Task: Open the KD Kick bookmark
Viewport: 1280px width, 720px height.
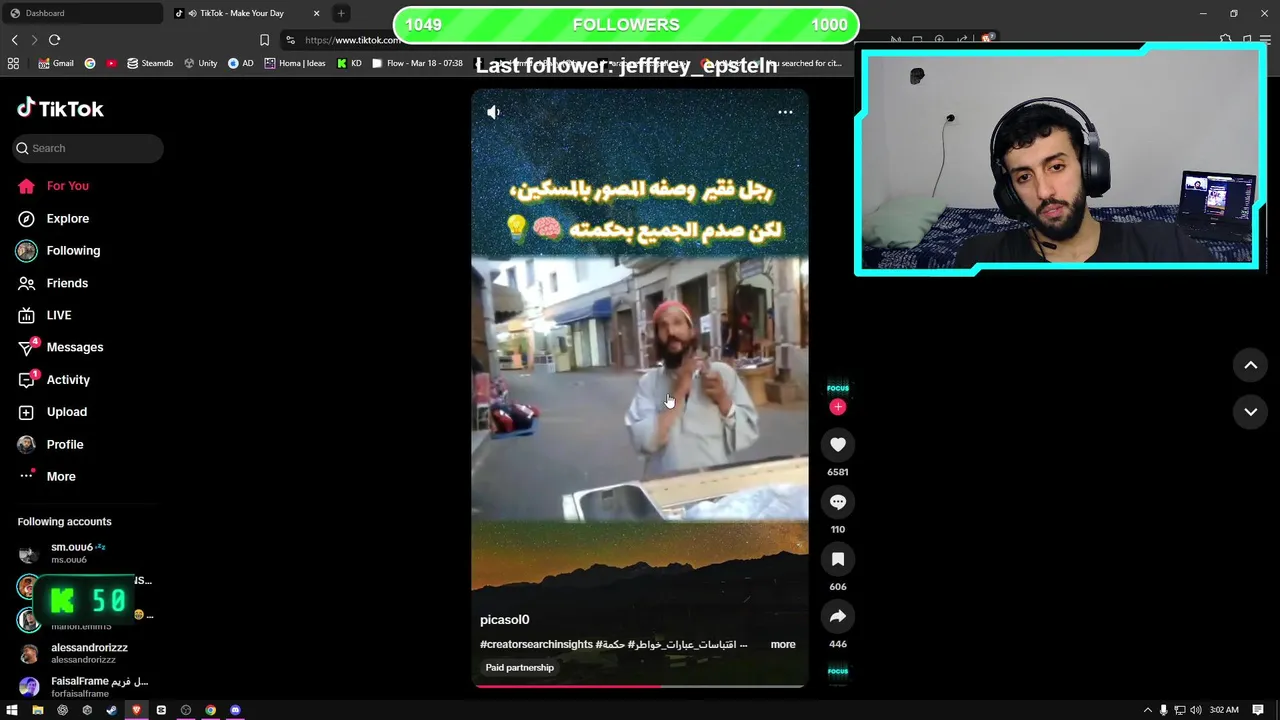Action: tap(349, 63)
